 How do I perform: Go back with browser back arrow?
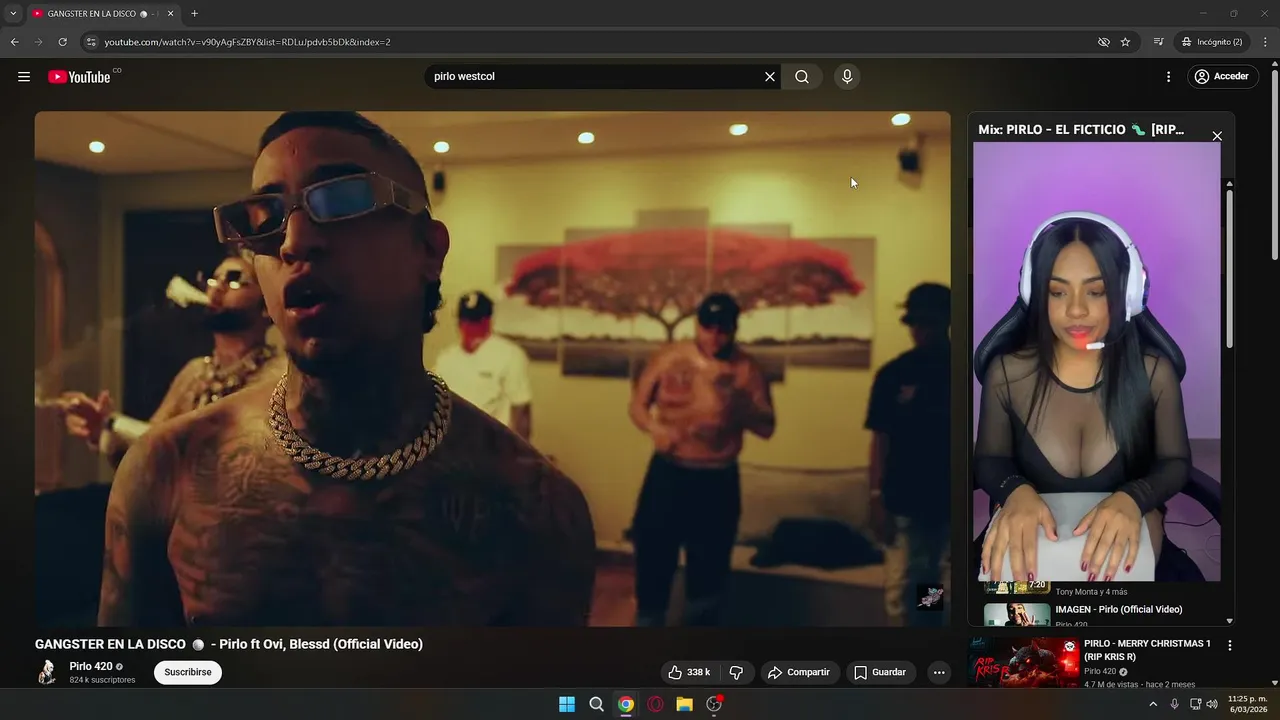(14, 42)
